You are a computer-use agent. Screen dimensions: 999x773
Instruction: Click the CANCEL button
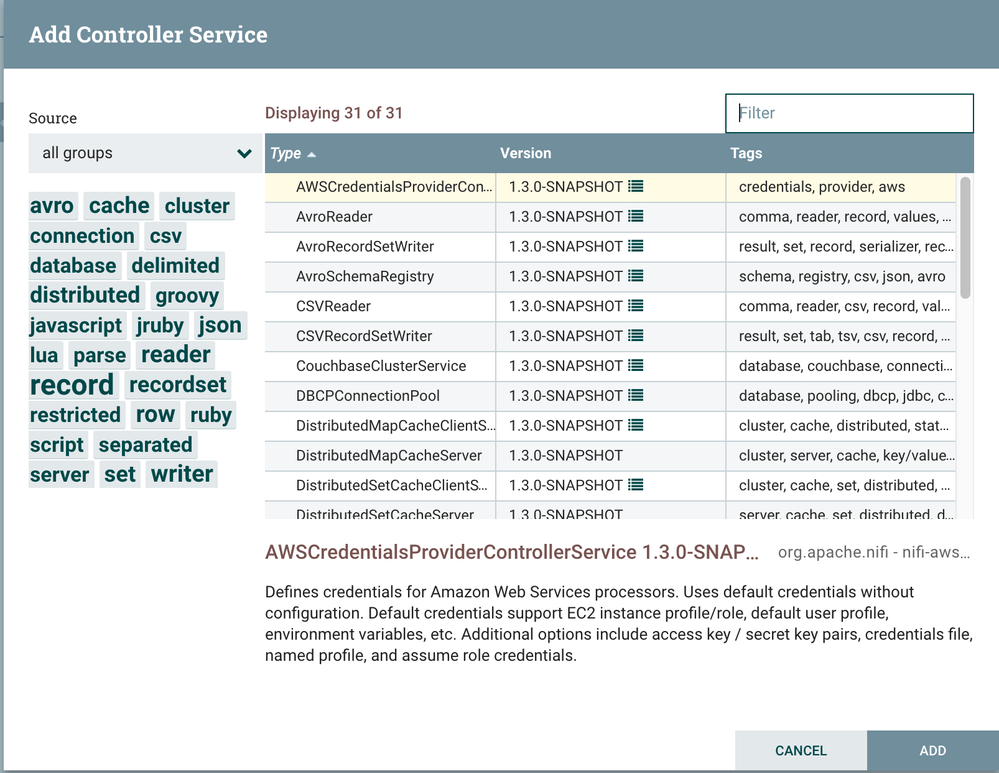tap(800, 750)
